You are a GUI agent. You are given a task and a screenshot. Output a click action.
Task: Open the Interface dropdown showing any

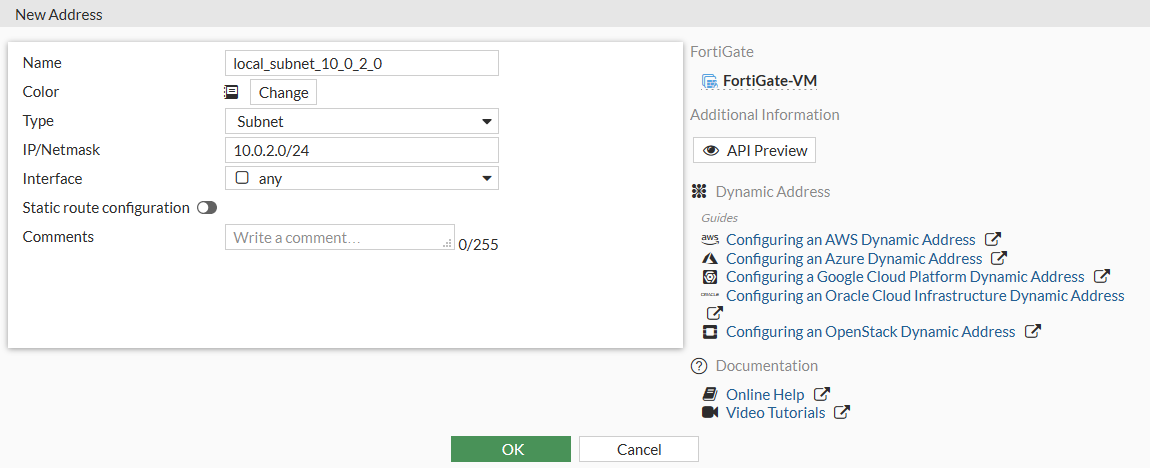(x=361, y=179)
